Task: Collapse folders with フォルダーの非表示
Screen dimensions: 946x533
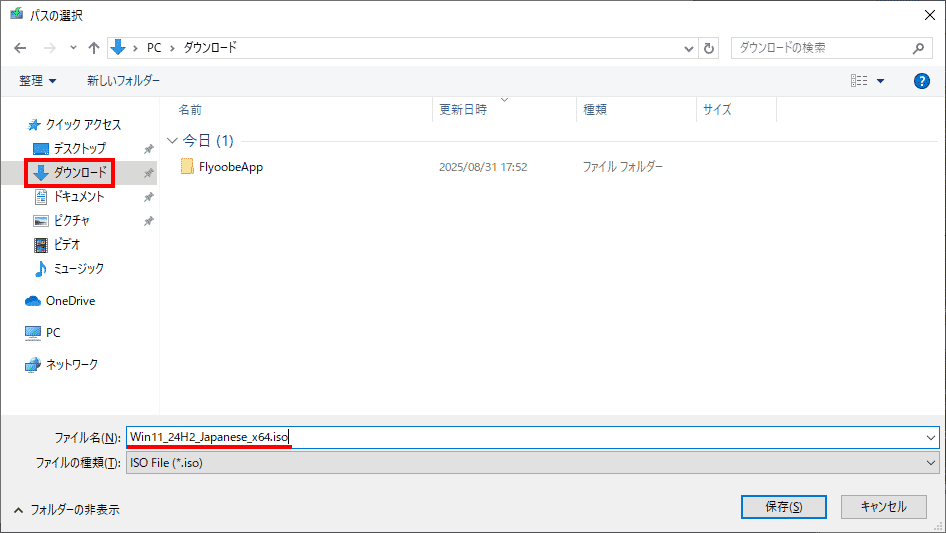Action: pos(66,510)
